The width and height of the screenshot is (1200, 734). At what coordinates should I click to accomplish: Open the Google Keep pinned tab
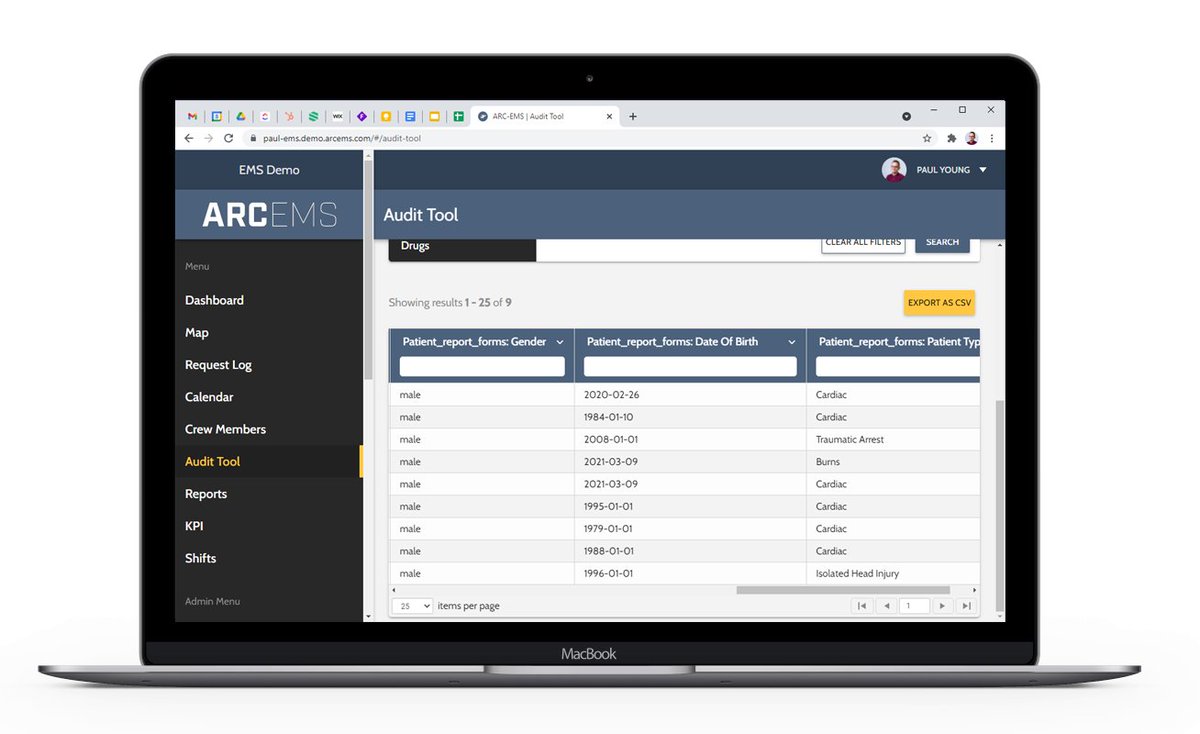click(x=386, y=116)
